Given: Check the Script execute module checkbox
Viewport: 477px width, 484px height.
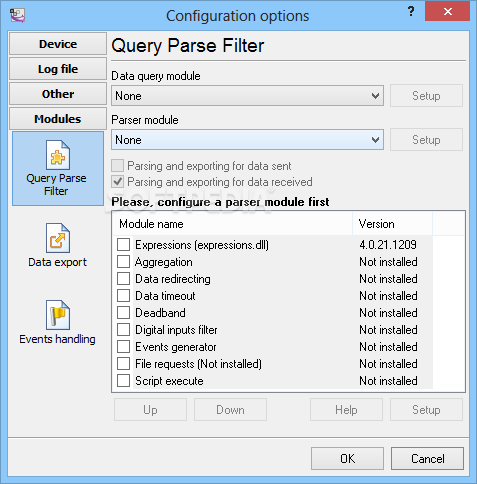Looking at the screenshot, I should point(123,381).
